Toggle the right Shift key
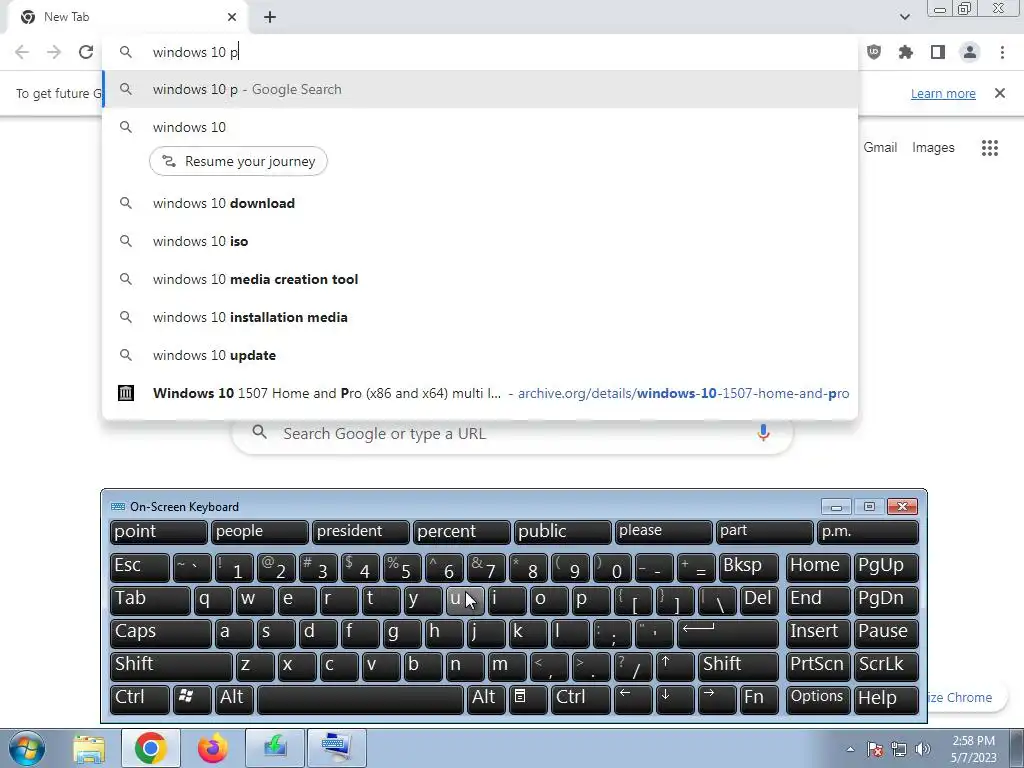 pos(739,665)
